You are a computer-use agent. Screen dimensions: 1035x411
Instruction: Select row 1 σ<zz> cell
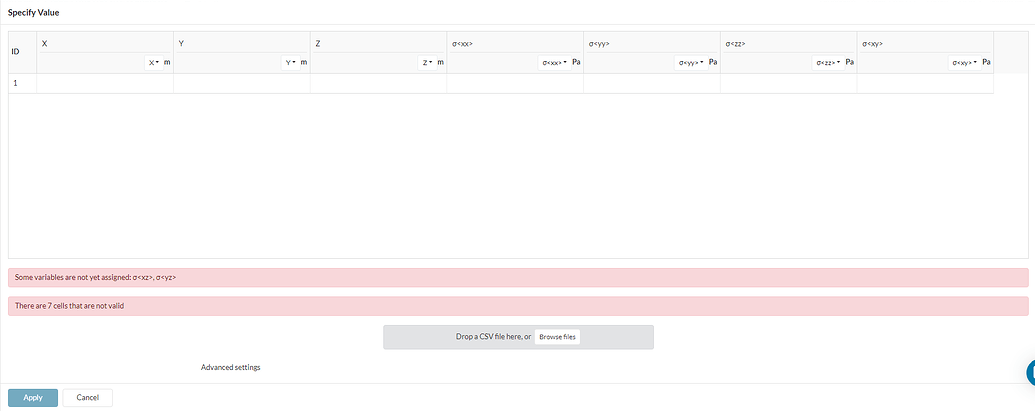click(x=788, y=84)
